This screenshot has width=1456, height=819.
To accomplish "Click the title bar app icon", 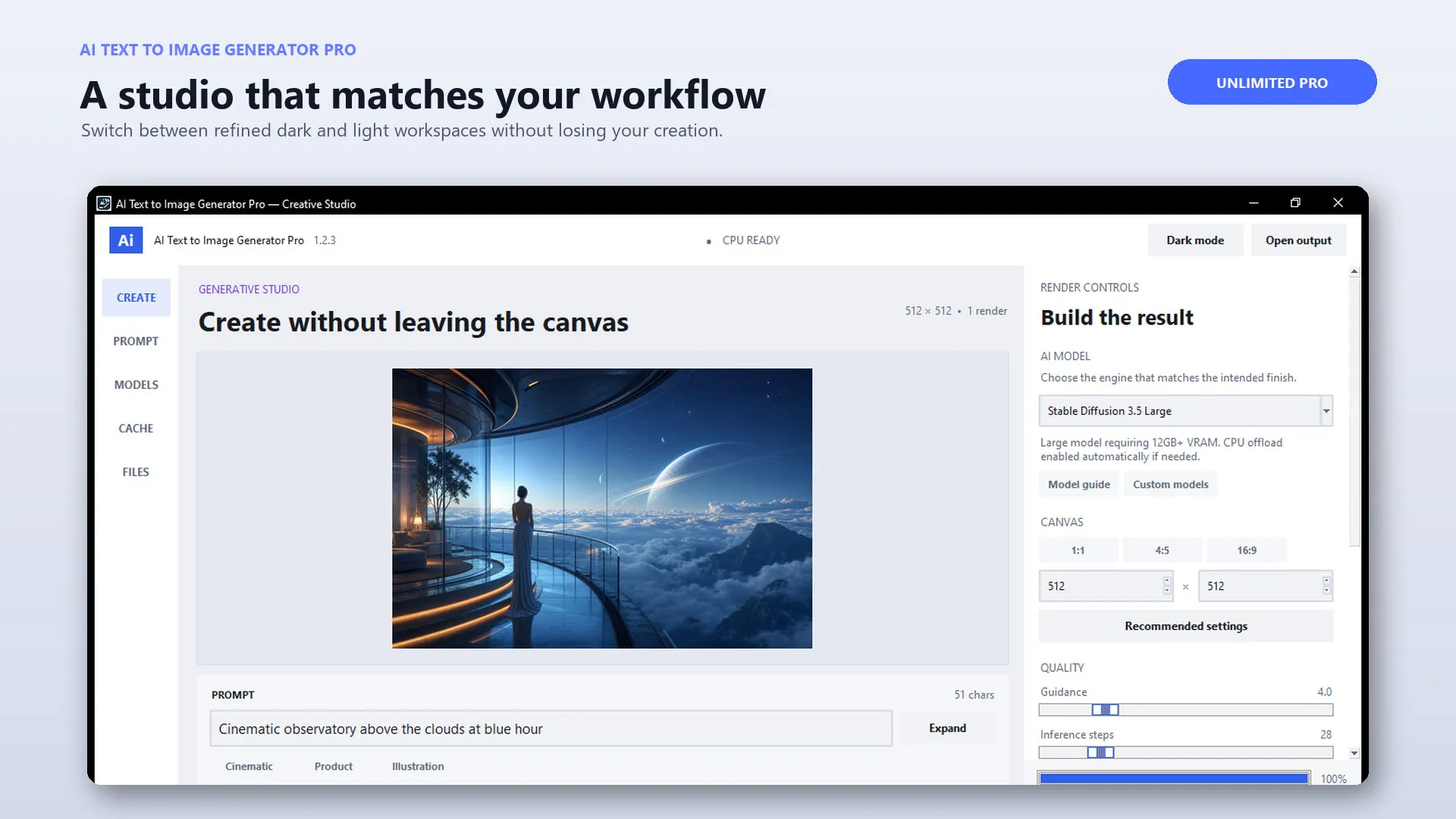I will 104,203.
